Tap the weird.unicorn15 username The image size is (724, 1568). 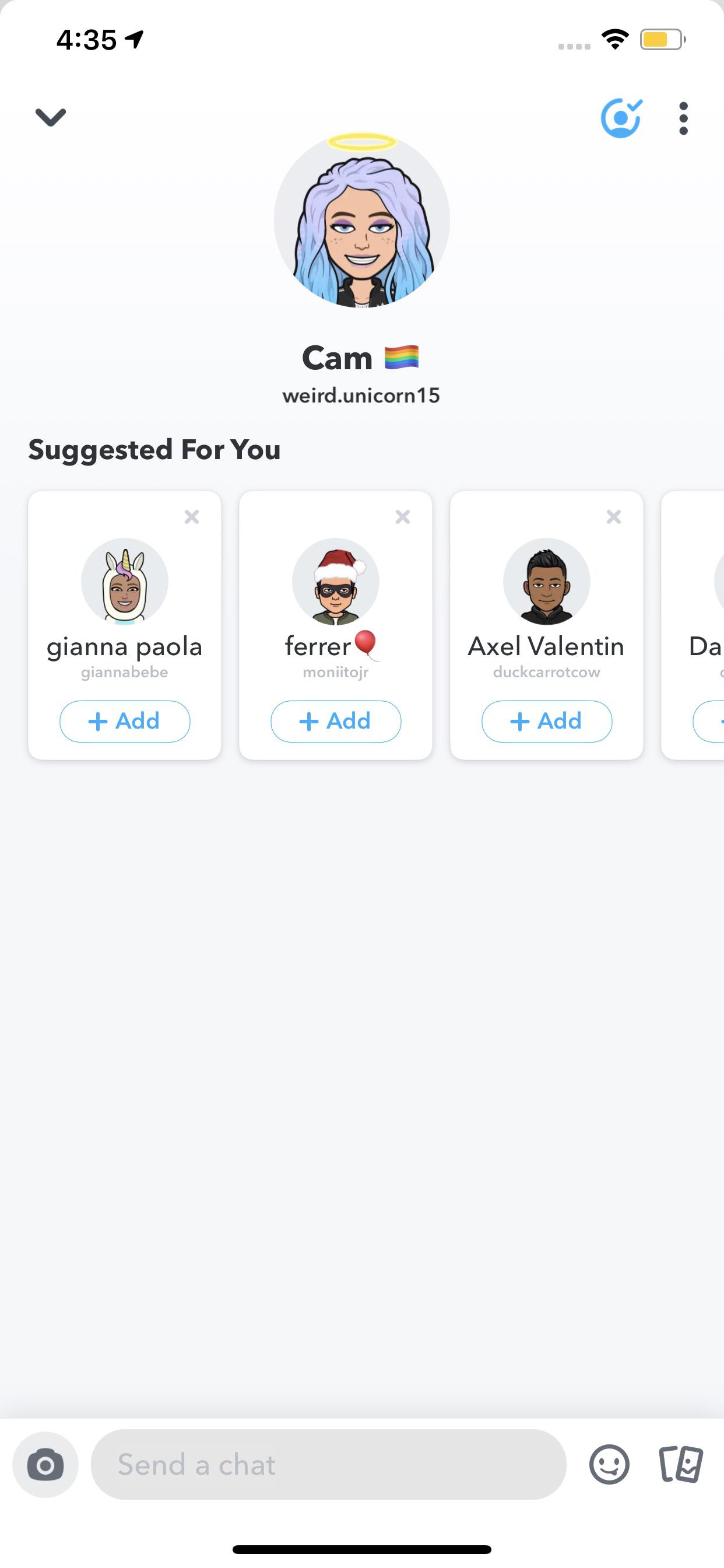coord(361,395)
